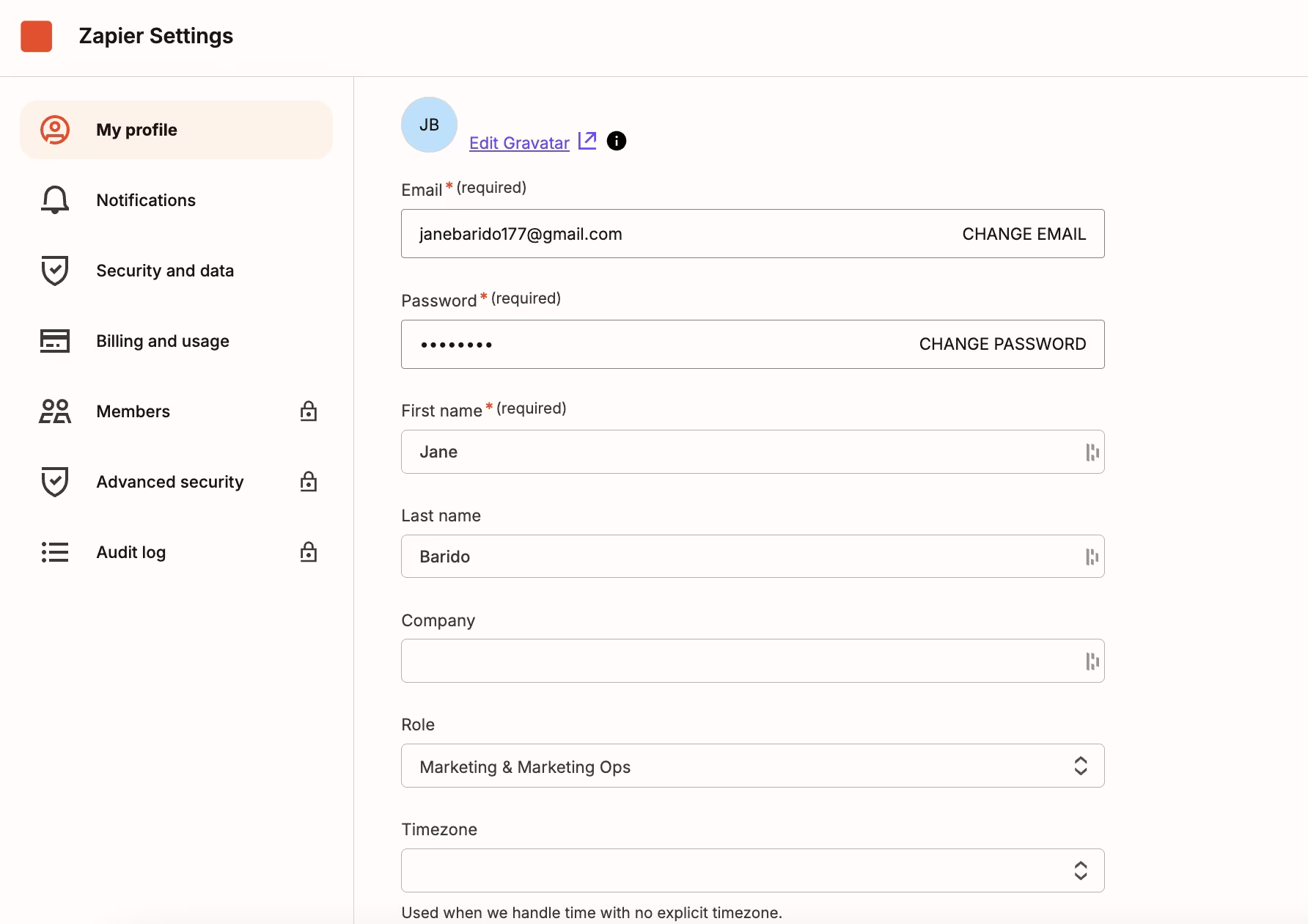Select Advanced security in the sidebar
The image size is (1308, 924).
(x=177, y=482)
